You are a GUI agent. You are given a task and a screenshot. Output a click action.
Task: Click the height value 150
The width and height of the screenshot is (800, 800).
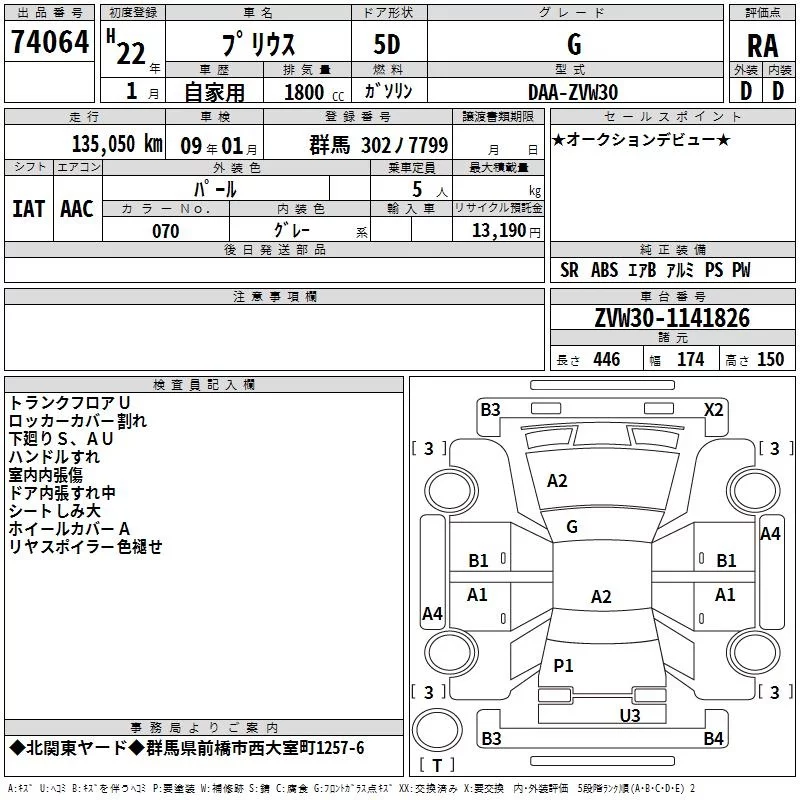pos(771,360)
